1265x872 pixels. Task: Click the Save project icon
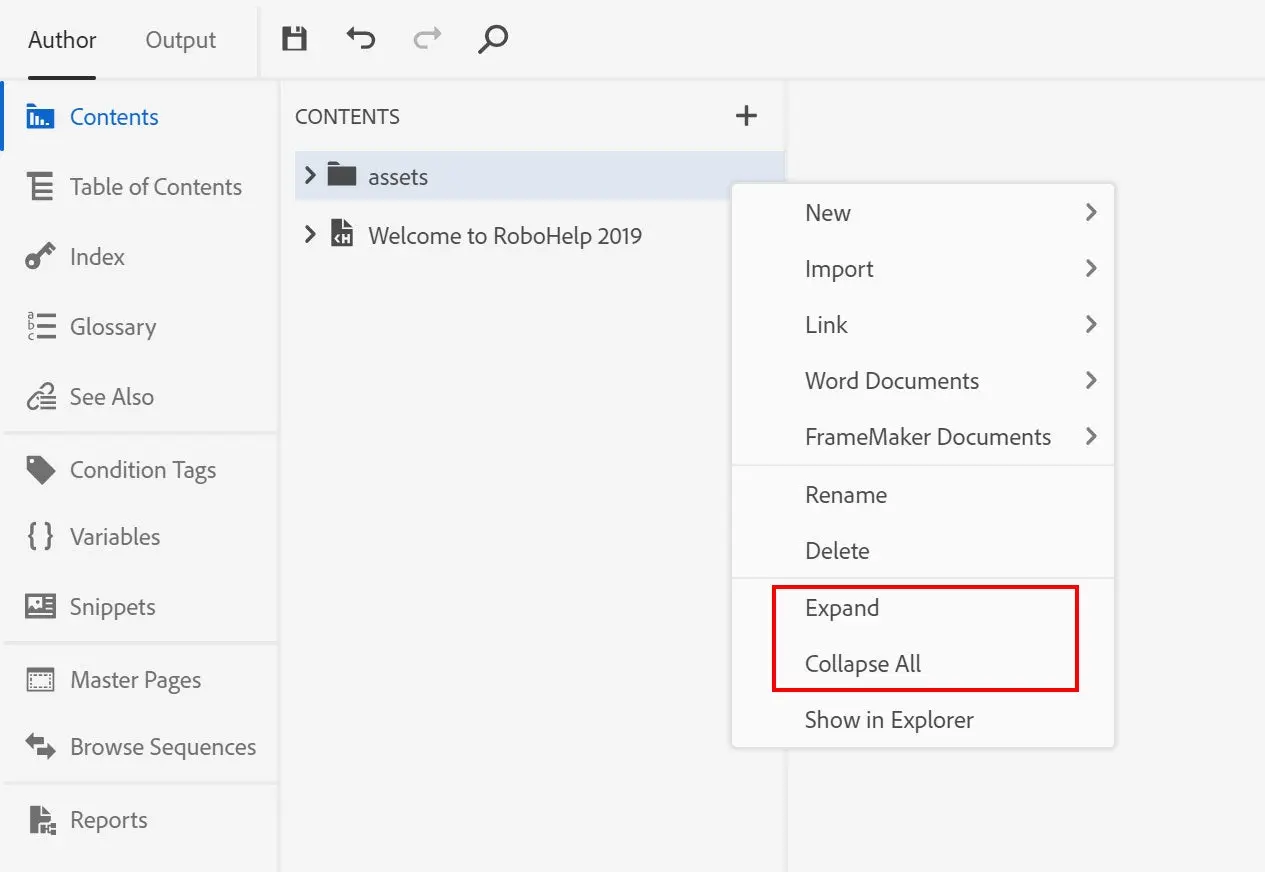(x=294, y=37)
